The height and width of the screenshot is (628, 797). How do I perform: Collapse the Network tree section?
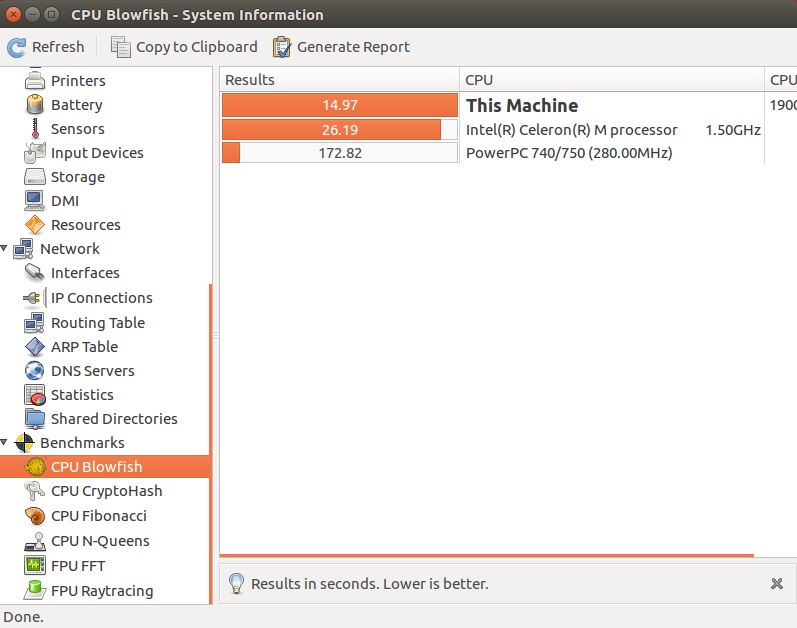6,249
